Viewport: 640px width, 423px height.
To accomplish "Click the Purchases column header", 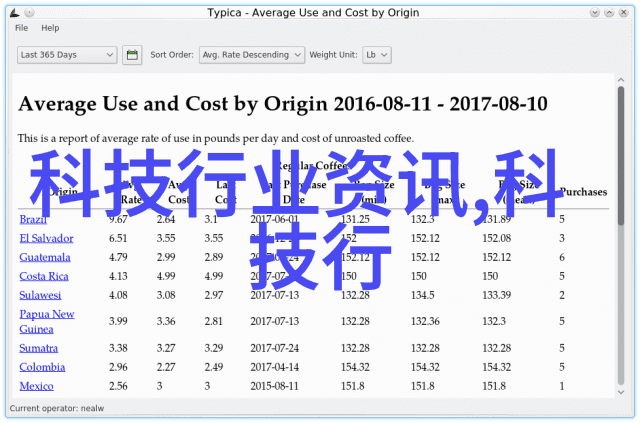I will 583,192.
